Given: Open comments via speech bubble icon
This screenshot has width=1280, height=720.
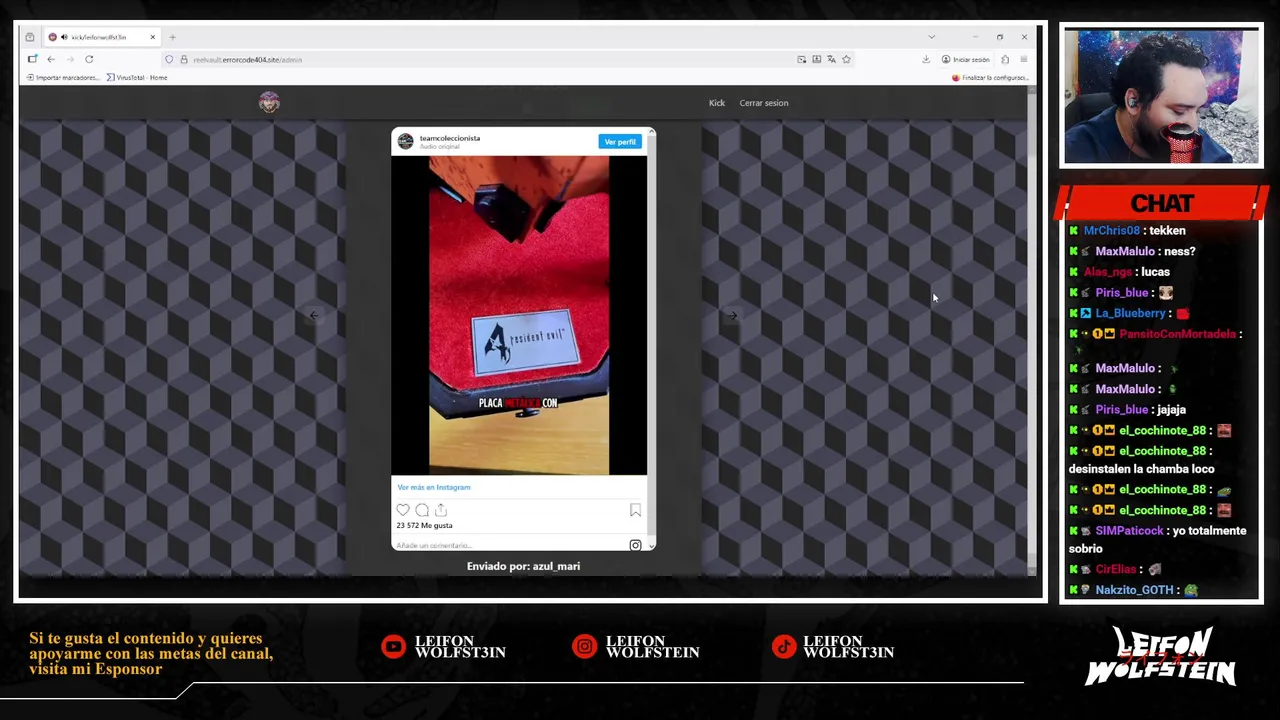Looking at the screenshot, I should 422,511.
